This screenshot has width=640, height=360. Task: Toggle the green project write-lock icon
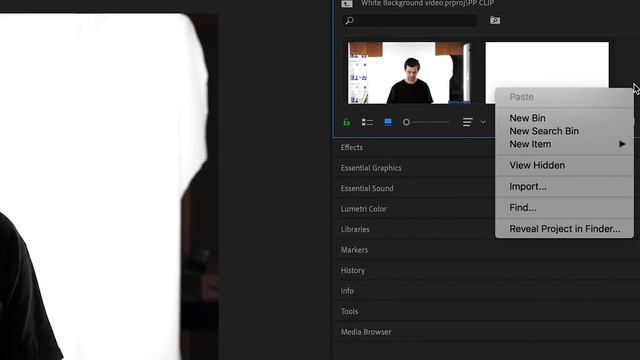tap(347, 122)
